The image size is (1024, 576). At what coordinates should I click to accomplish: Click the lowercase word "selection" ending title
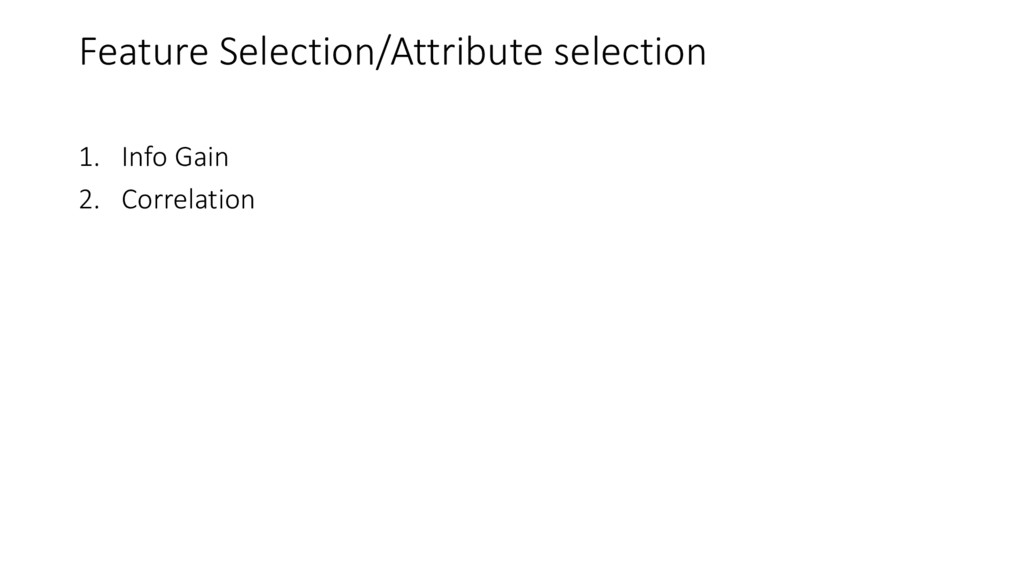(630, 52)
